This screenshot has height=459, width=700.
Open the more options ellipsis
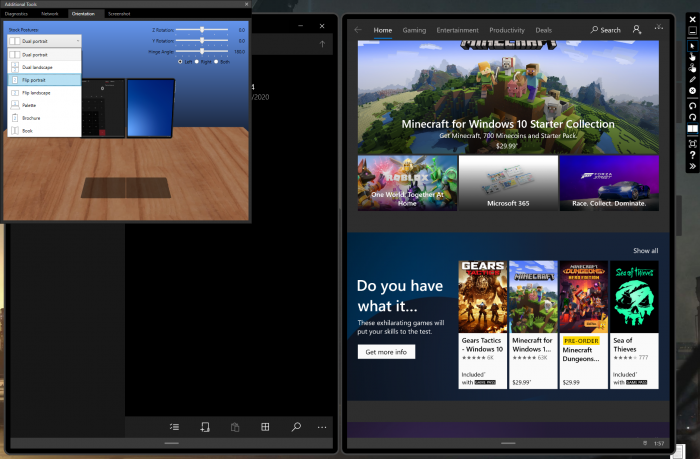pyautogui.click(x=322, y=427)
